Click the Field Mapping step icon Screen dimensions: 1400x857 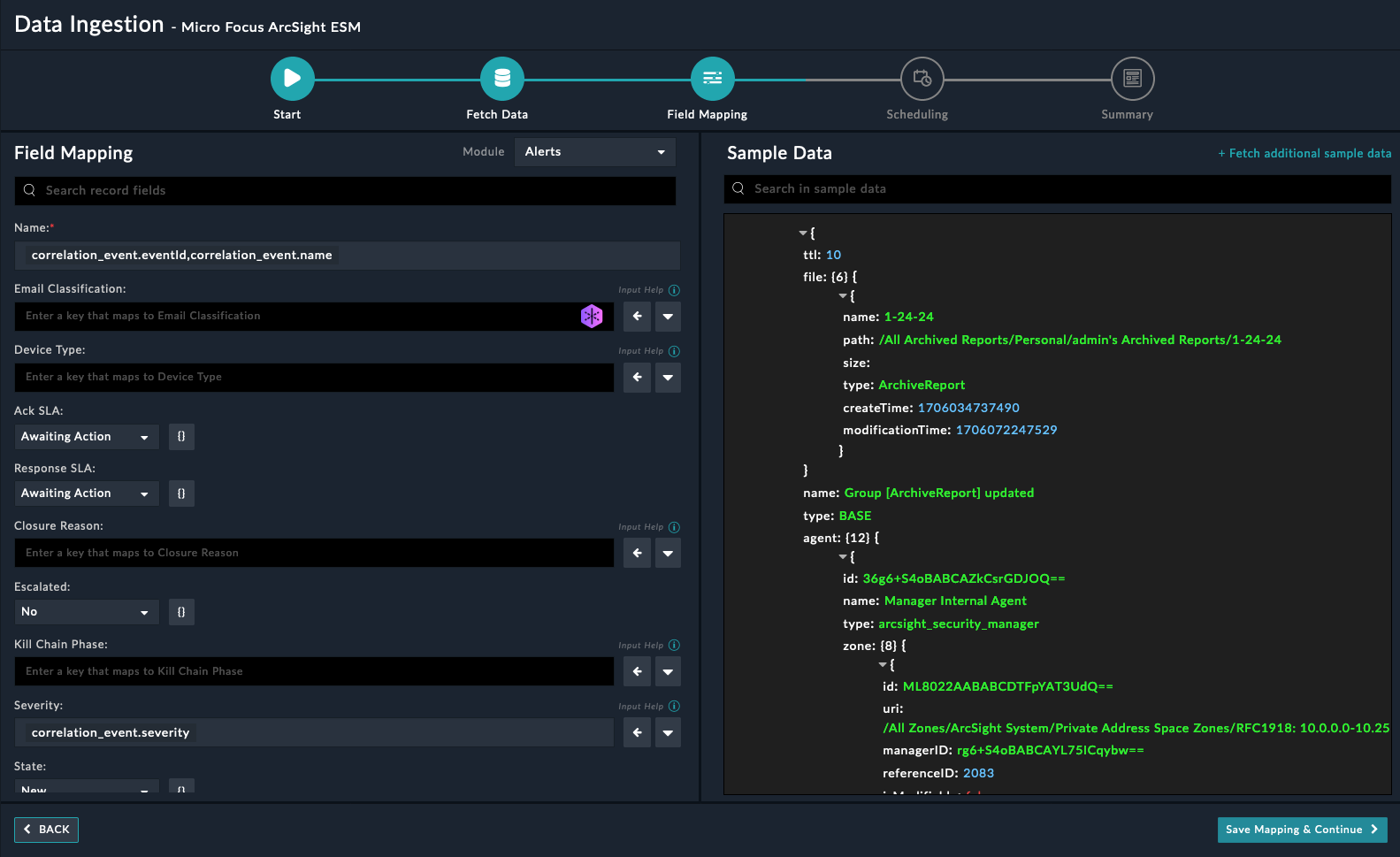712,79
